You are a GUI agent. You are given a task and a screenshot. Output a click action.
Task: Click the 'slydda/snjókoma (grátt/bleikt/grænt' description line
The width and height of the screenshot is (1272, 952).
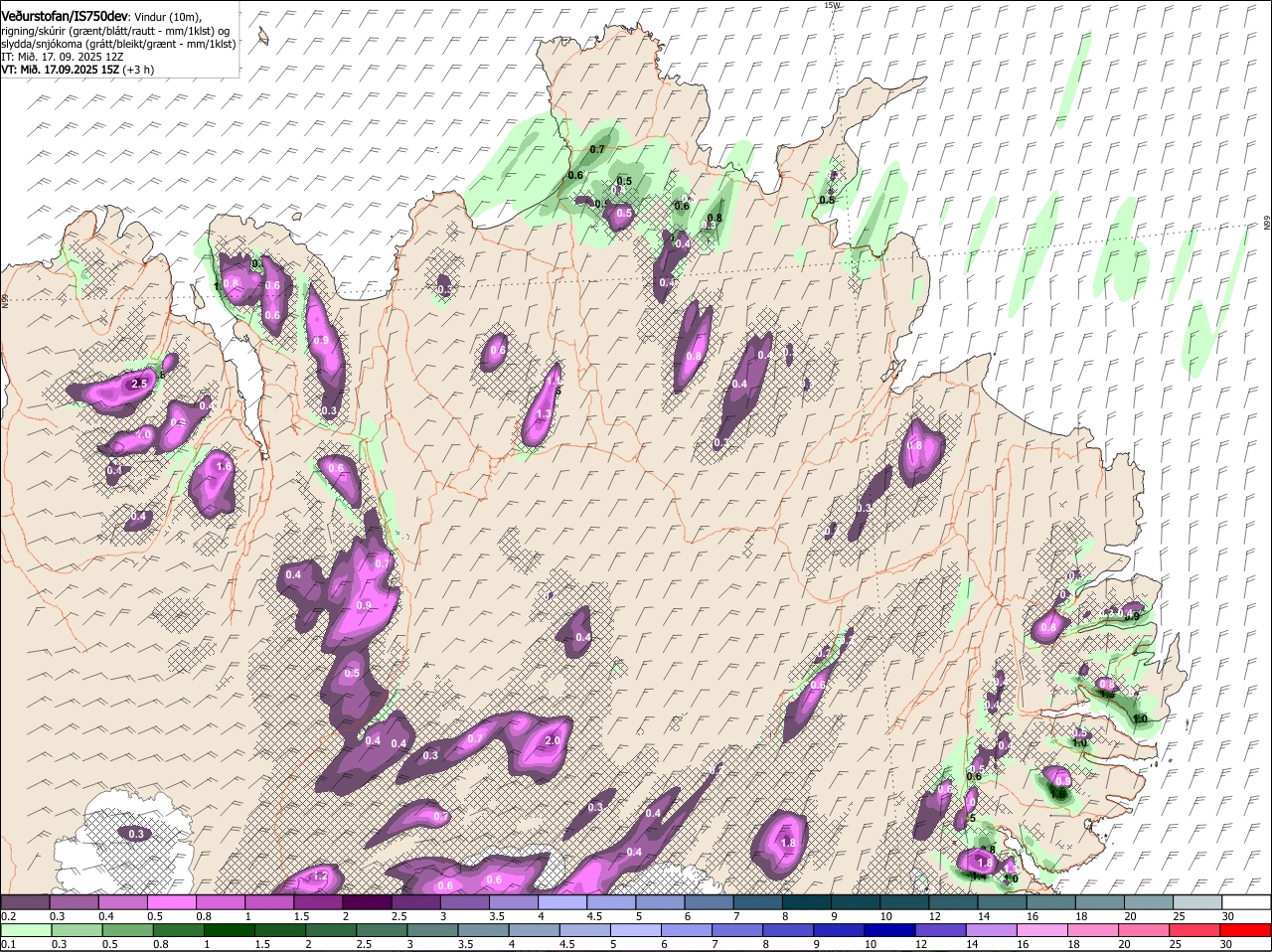coord(118,44)
